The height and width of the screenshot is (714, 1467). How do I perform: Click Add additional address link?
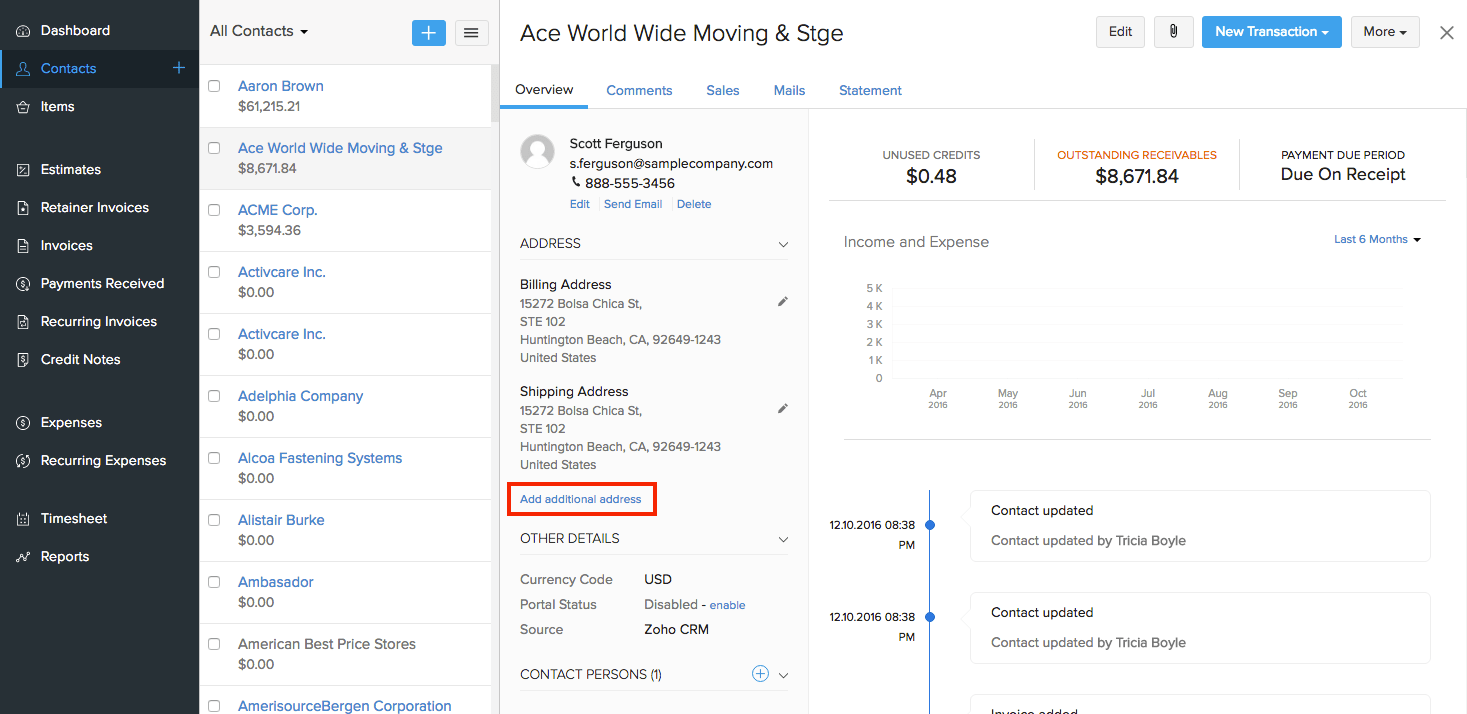click(581, 499)
